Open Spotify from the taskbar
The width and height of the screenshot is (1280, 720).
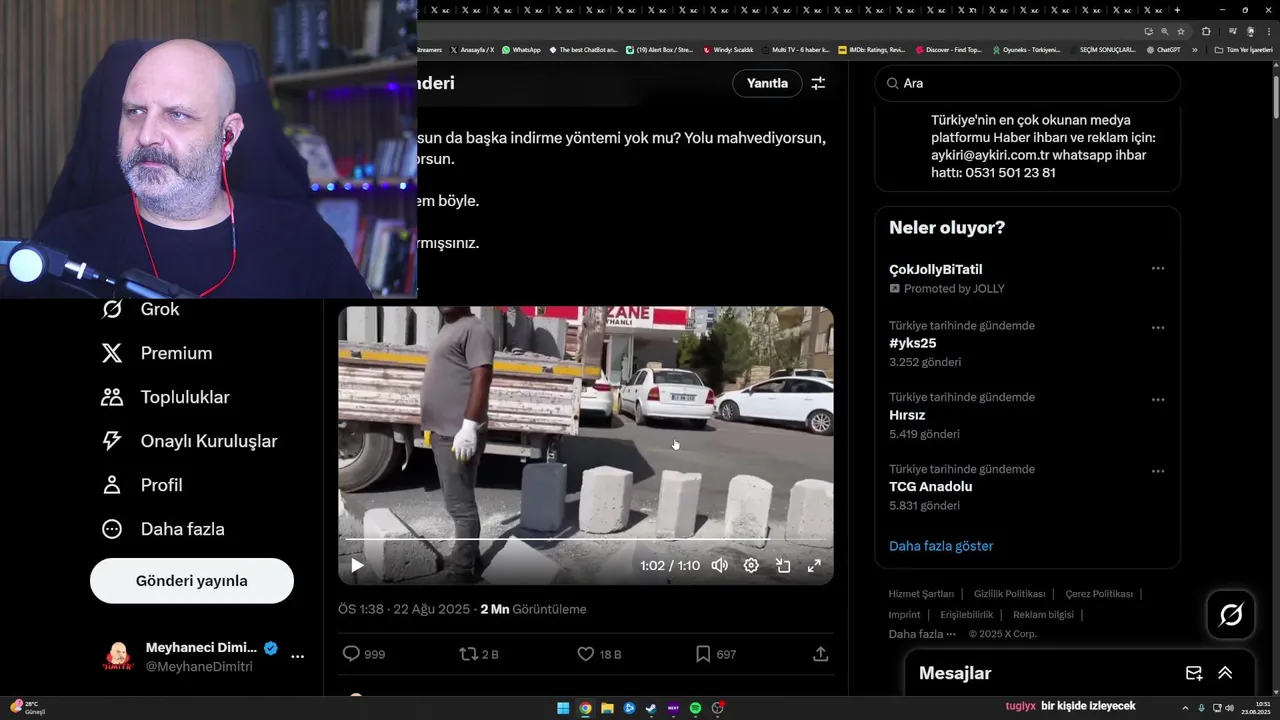tap(695, 708)
